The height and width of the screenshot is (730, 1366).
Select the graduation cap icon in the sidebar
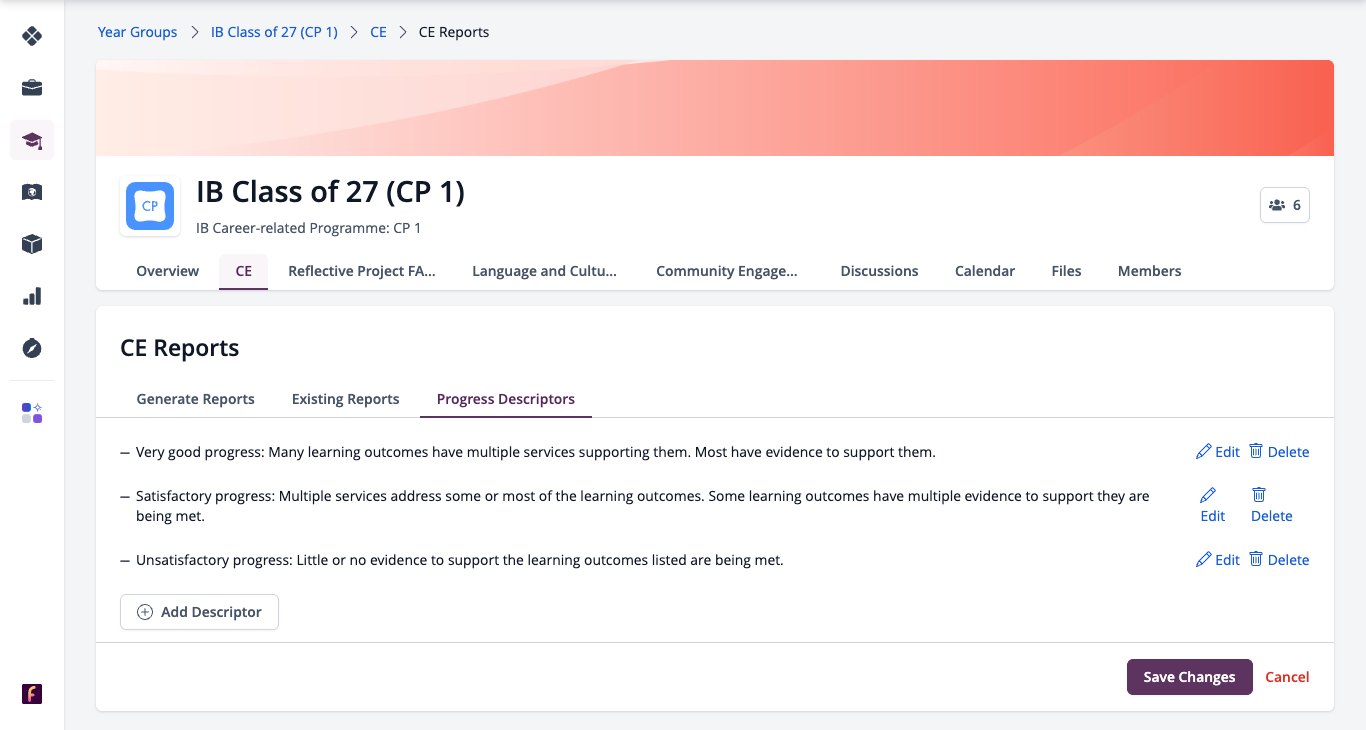click(x=32, y=140)
